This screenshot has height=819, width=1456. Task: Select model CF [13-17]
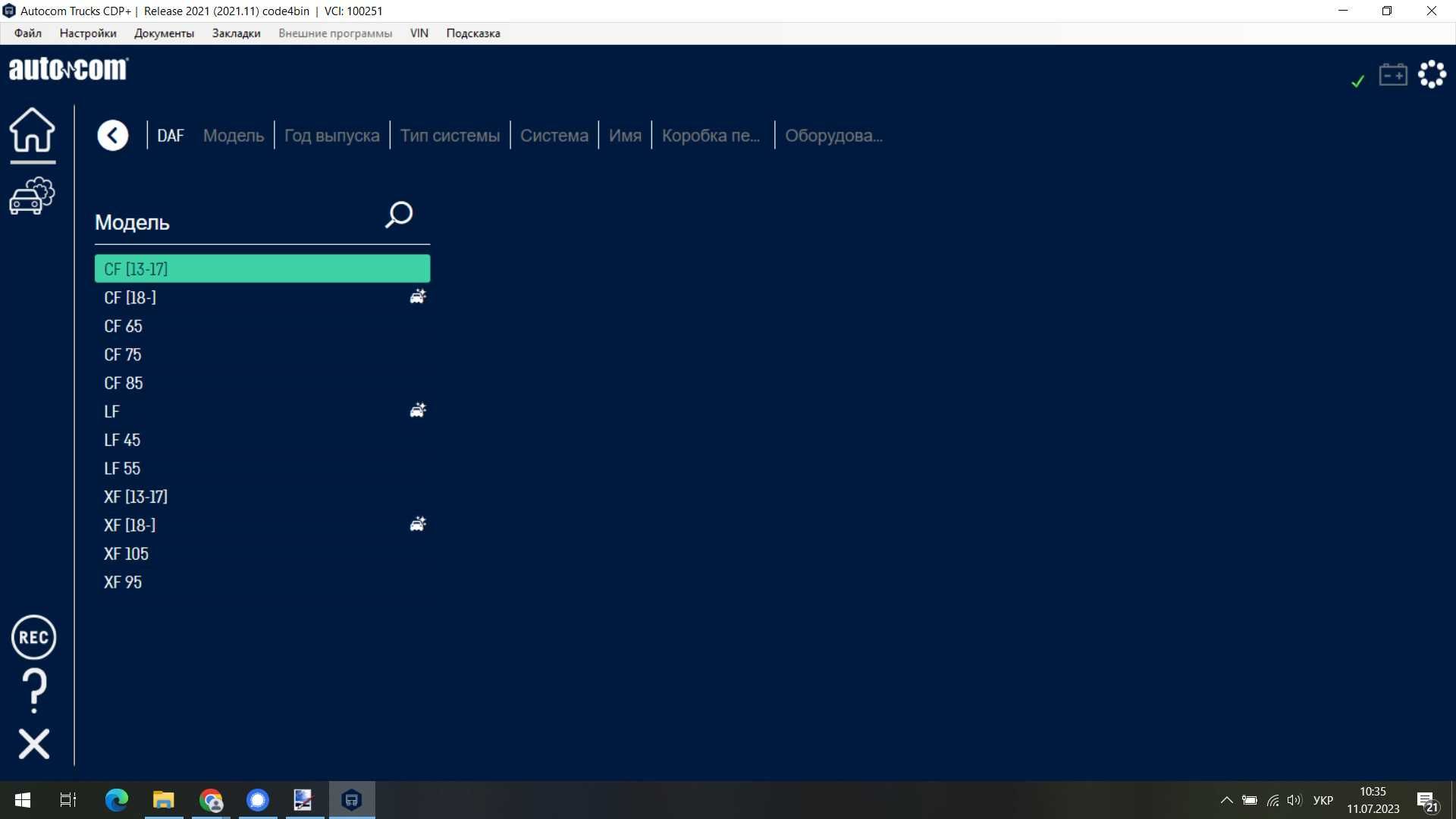tap(262, 269)
